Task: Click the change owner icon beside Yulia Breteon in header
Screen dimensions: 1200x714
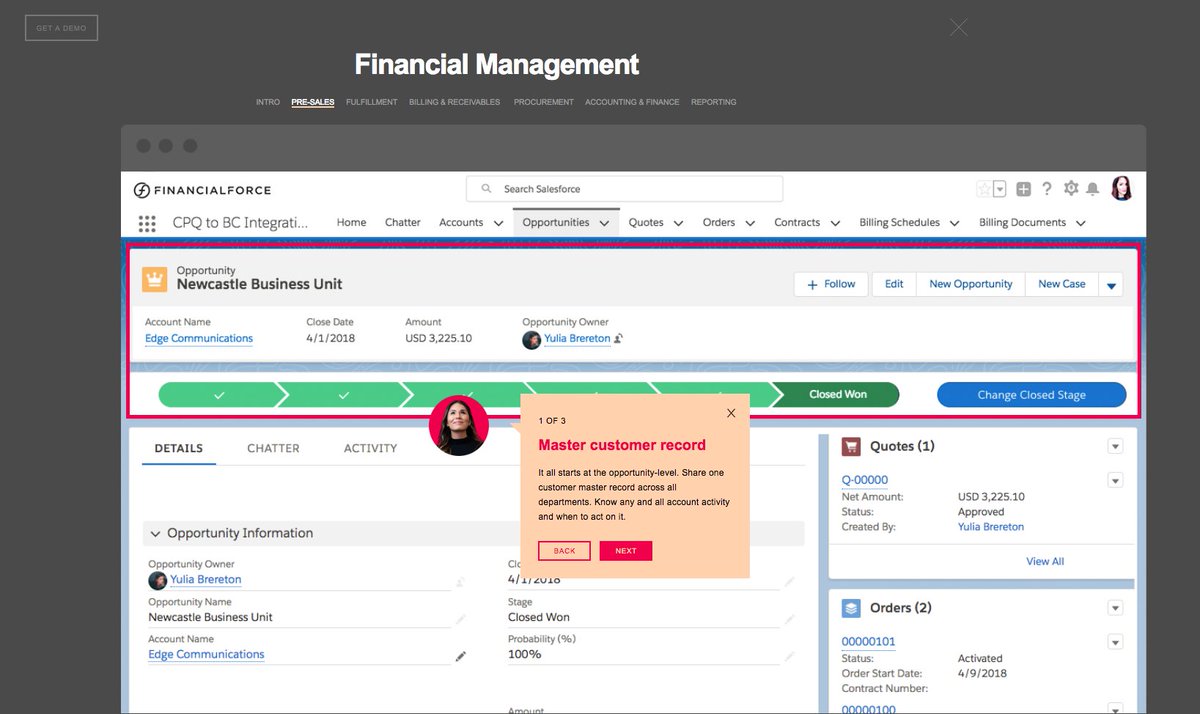Action: pos(619,339)
